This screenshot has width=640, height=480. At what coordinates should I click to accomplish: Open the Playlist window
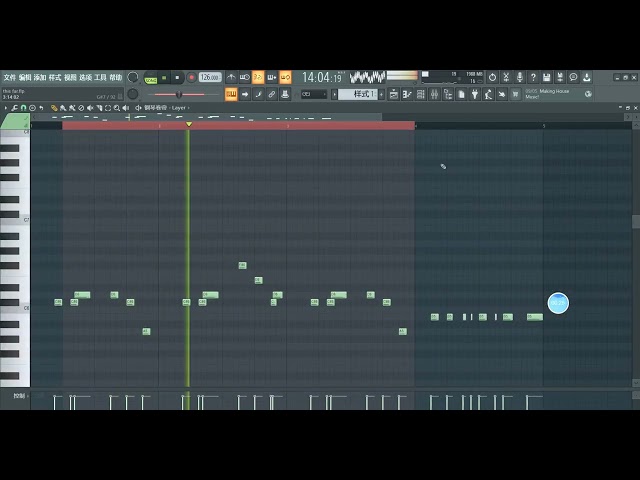[x=393, y=94]
